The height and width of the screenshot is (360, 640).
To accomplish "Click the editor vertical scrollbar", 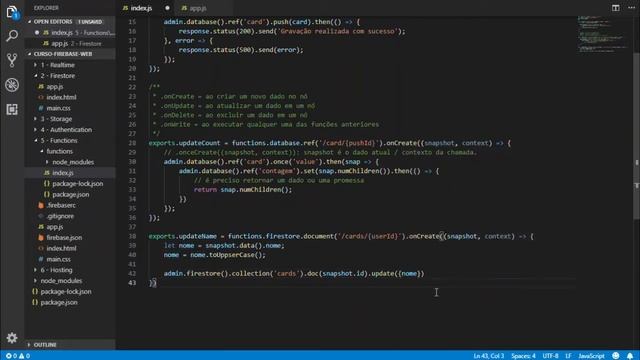I will [x=637, y=137].
